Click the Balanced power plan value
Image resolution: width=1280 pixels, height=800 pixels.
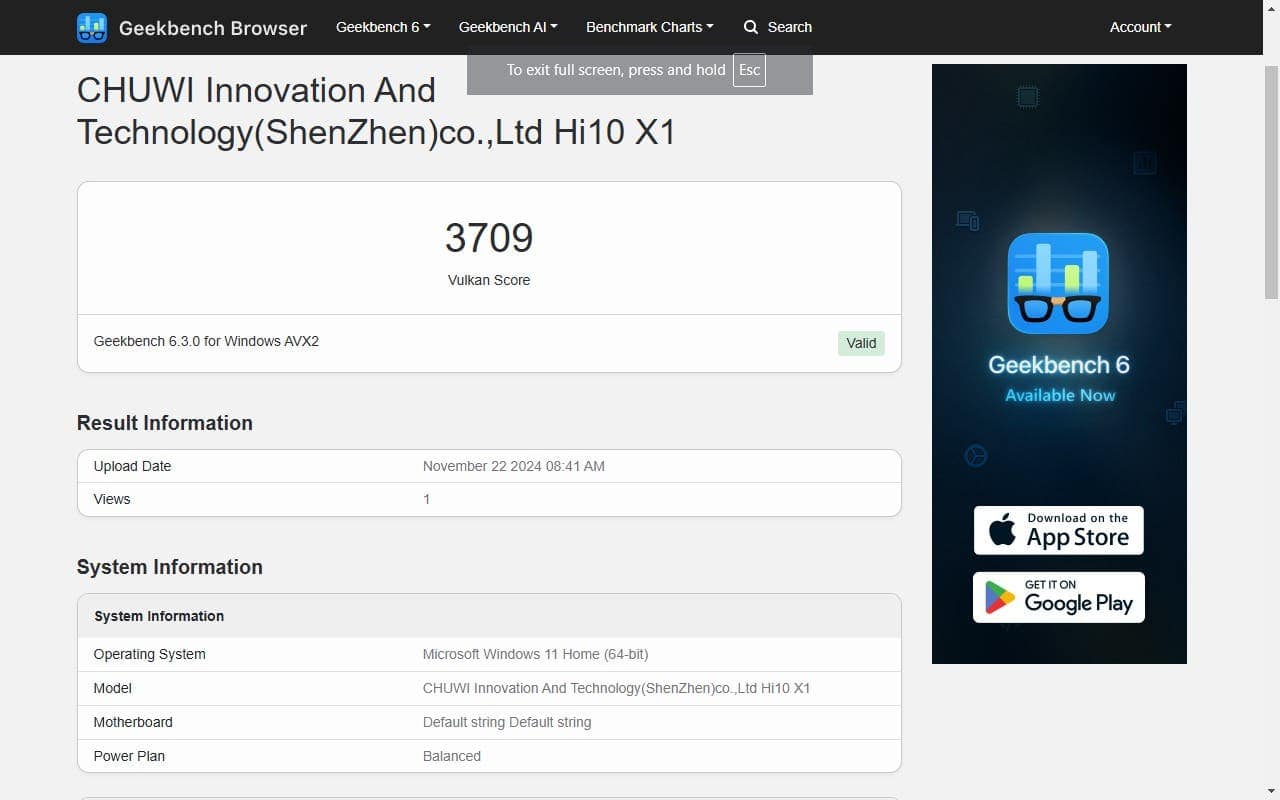[452, 756]
